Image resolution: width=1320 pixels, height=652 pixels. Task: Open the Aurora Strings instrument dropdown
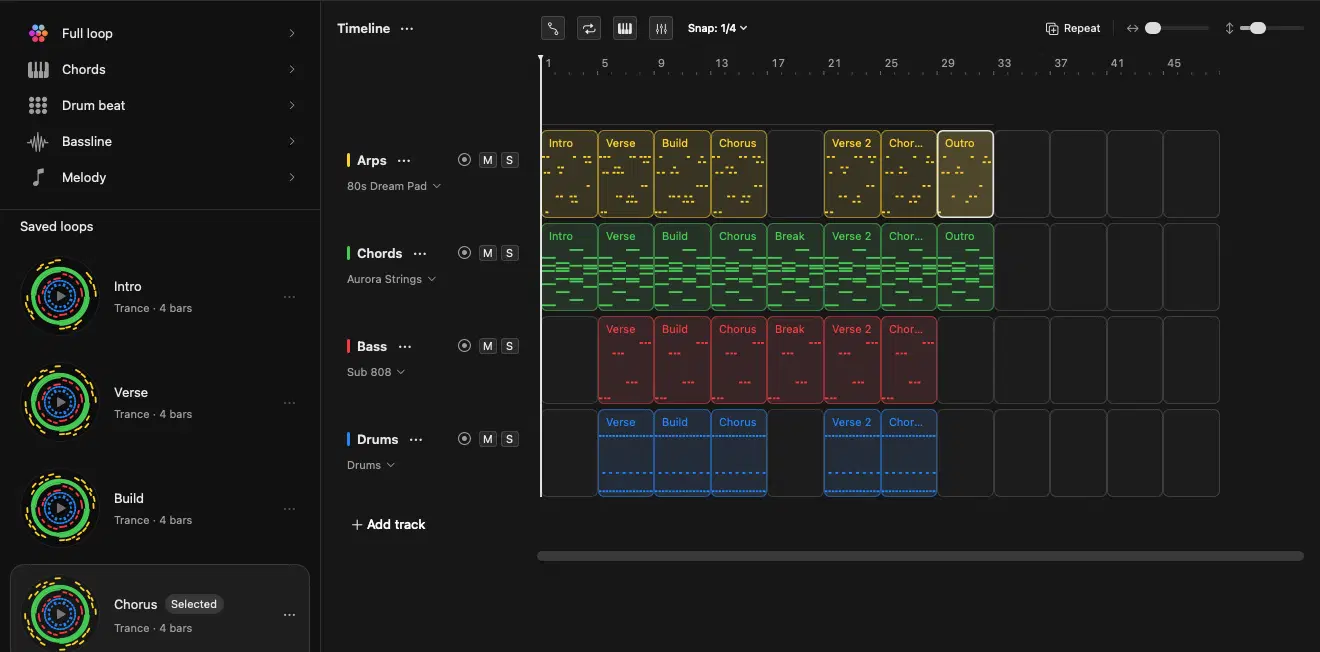click(391, 279)
